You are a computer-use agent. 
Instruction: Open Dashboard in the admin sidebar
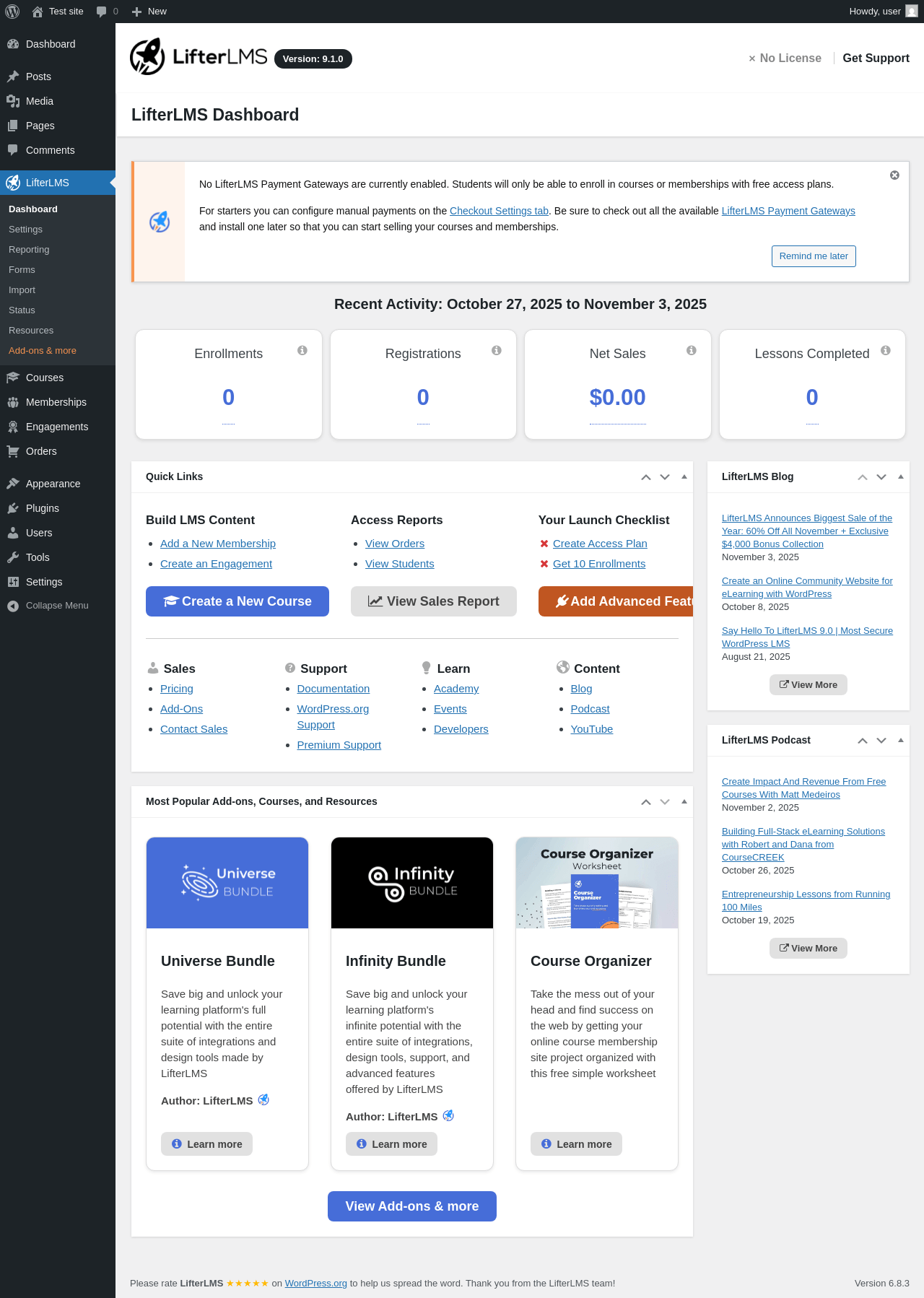[58, 44]
